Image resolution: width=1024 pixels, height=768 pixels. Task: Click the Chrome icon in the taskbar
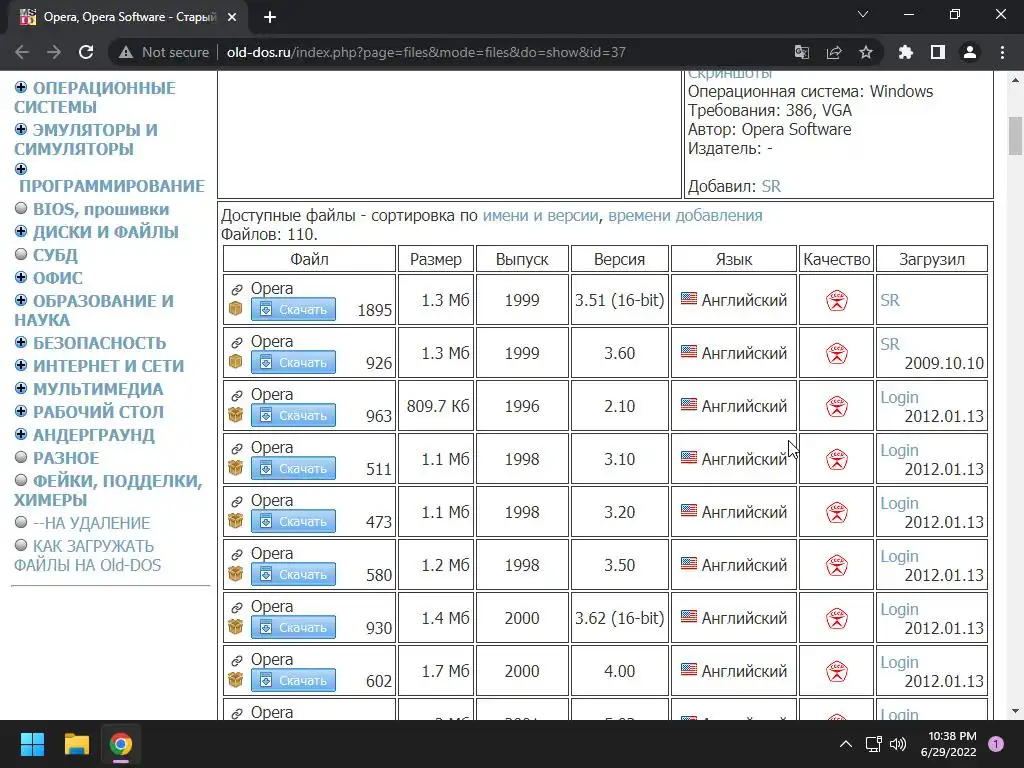coord(121,744)
